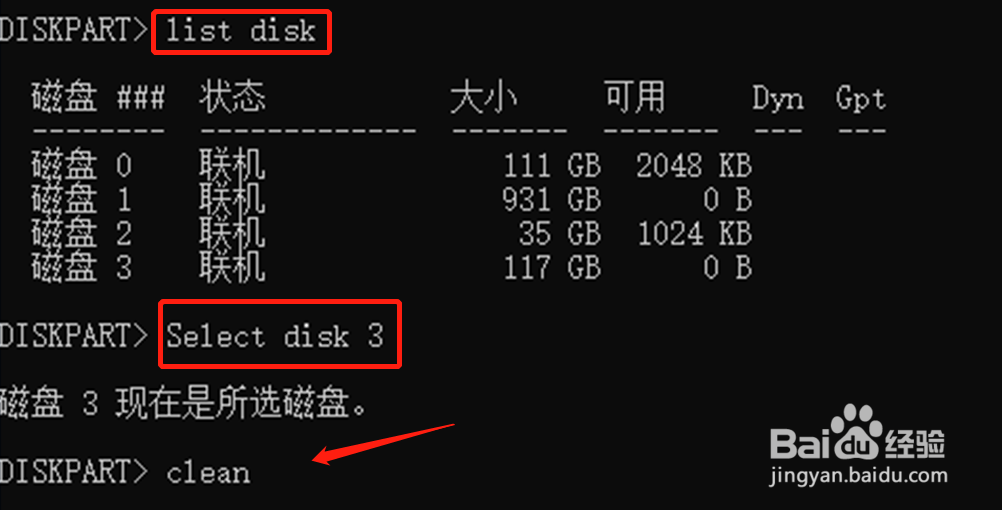Click the highlighted Select disk 3 command
Screen dimensions: 1002x510
click(x=279, y=334)
